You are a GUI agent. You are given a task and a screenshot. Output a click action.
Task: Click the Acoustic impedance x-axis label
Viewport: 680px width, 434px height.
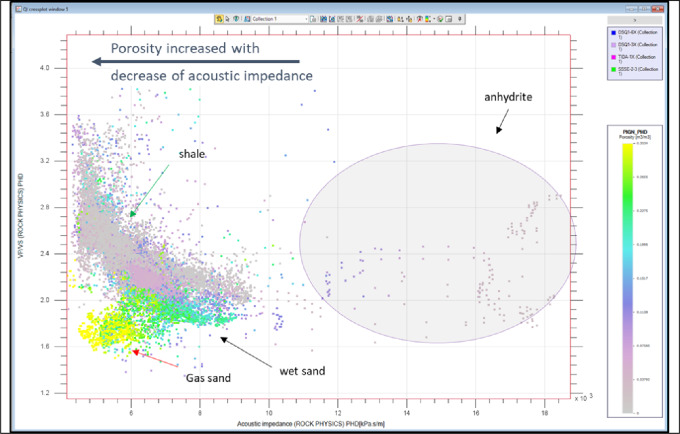point(311,424)
